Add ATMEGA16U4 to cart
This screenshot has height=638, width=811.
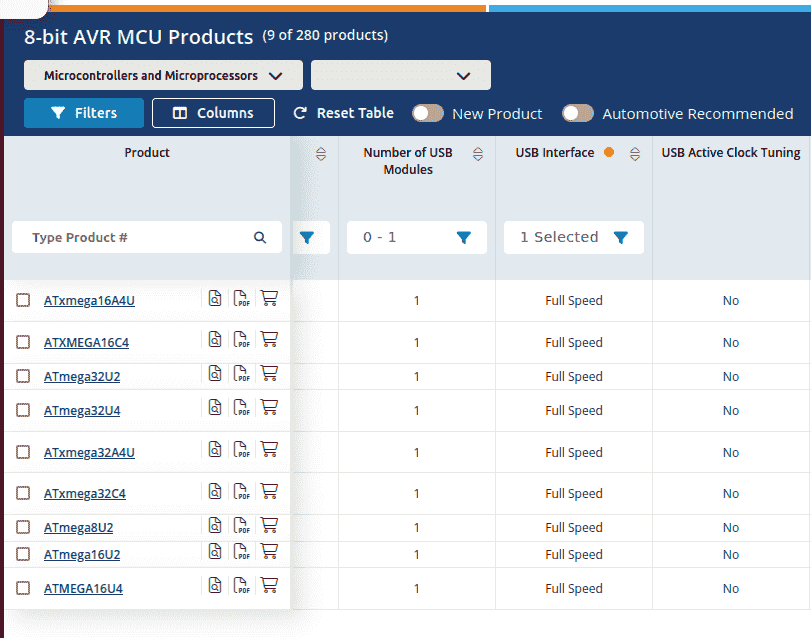(269, 586)
